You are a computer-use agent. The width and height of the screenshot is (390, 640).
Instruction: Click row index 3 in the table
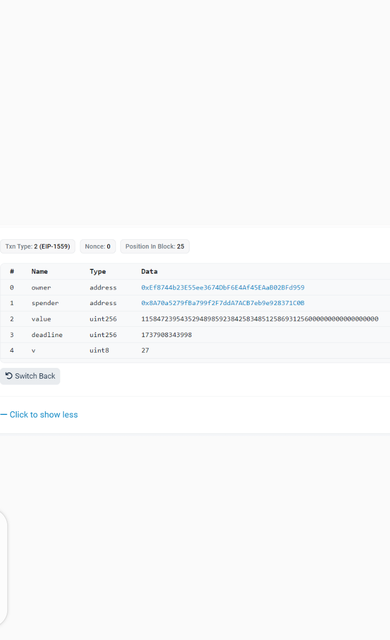[x=12, y=335]
